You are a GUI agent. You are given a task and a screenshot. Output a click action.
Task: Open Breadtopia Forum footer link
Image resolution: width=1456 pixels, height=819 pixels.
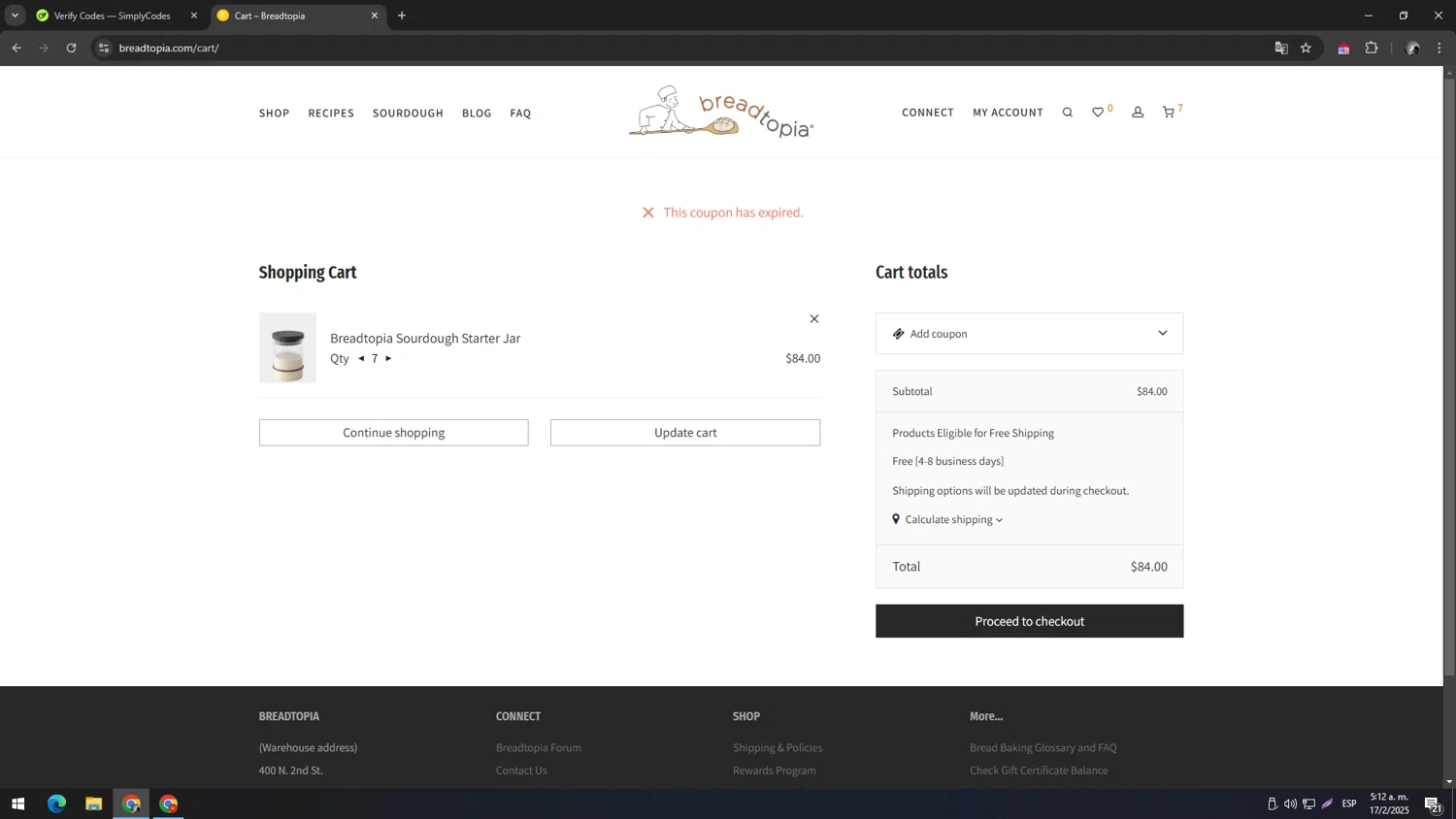coord(539,747)
